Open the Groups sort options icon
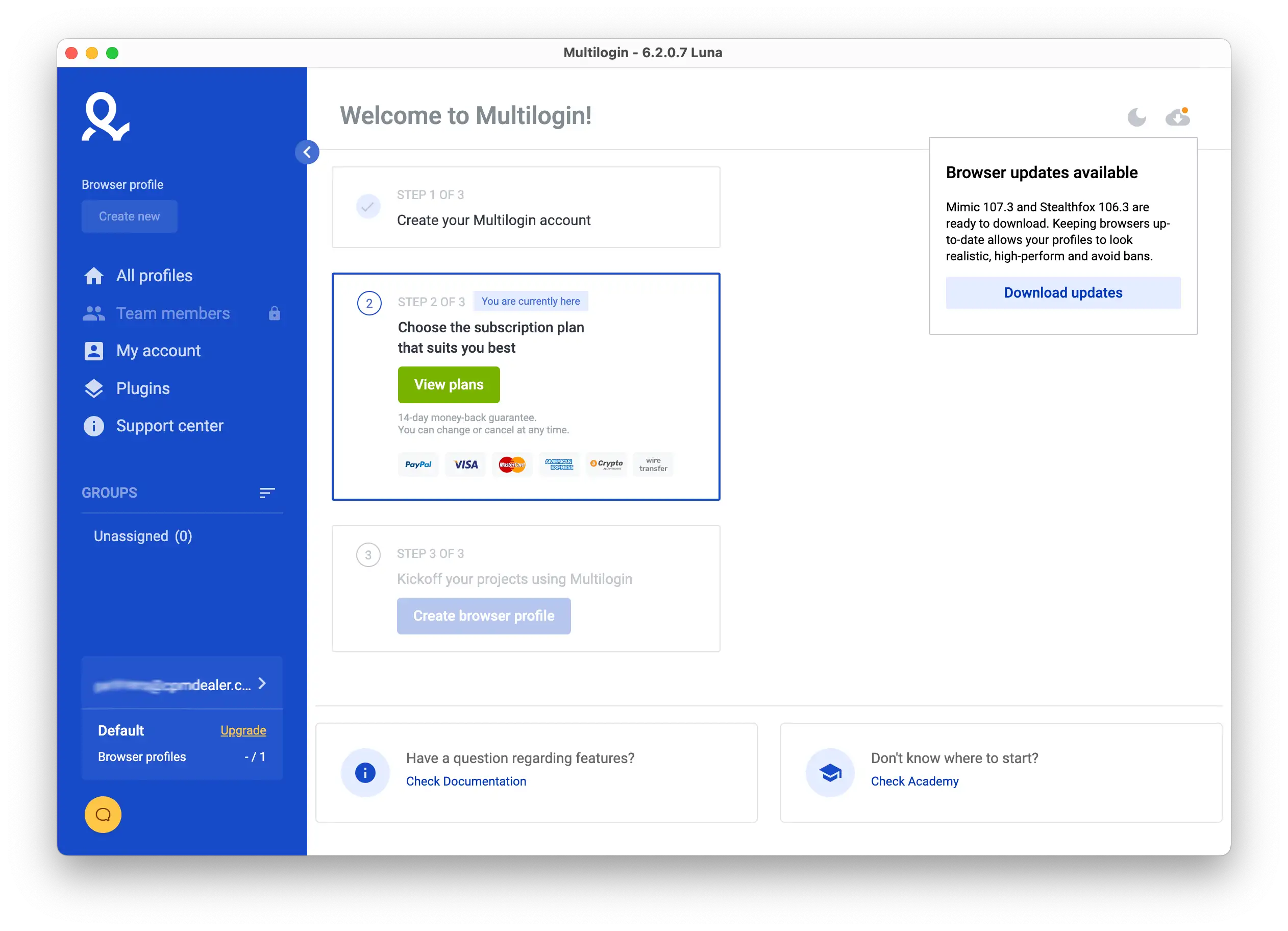Image resolution: width=1288 pixels, height=931 pixels. (267, 493)
